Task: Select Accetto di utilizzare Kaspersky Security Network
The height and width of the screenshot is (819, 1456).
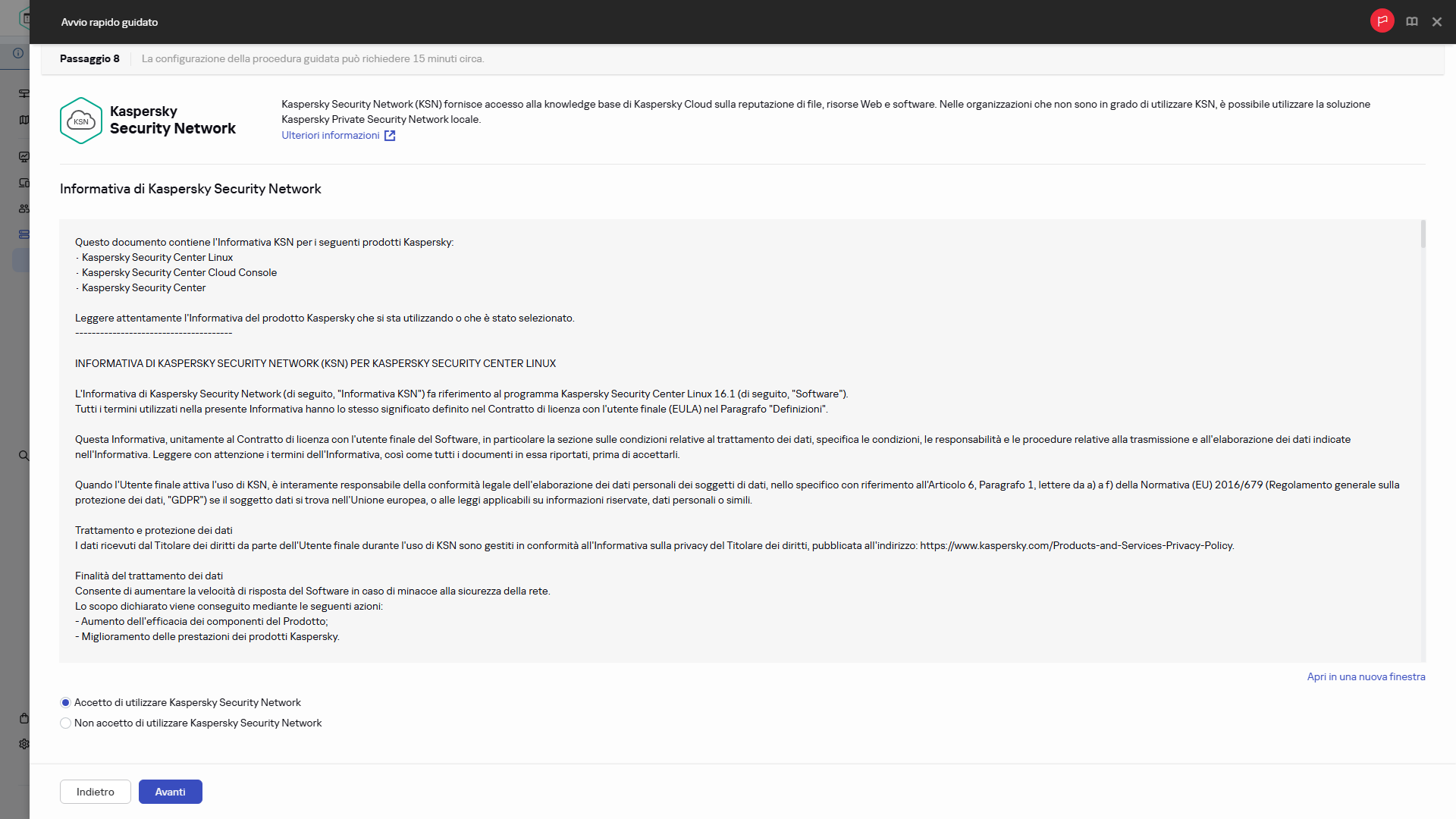Action: (x=66, y=703)
